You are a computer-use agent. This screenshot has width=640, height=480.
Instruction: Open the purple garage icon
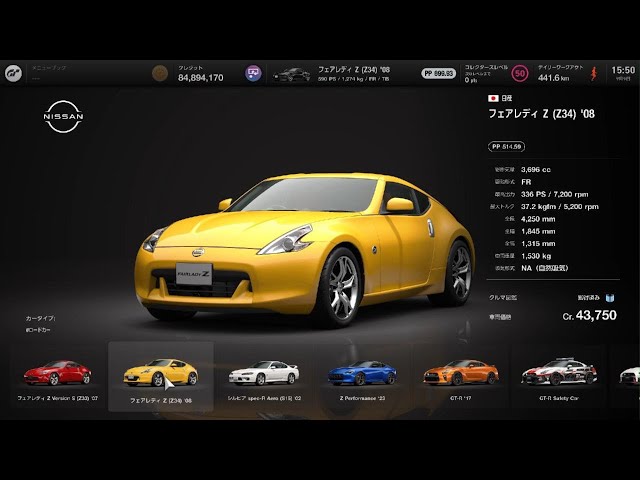[253, 73]
